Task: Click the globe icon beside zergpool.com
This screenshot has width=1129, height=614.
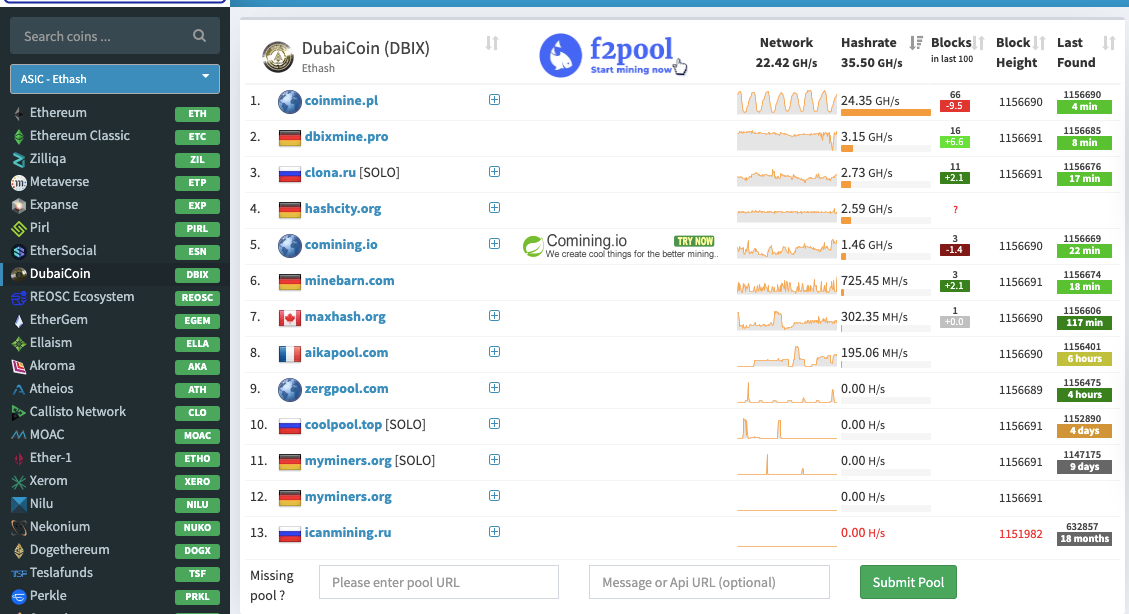Action: coord(289,389)
